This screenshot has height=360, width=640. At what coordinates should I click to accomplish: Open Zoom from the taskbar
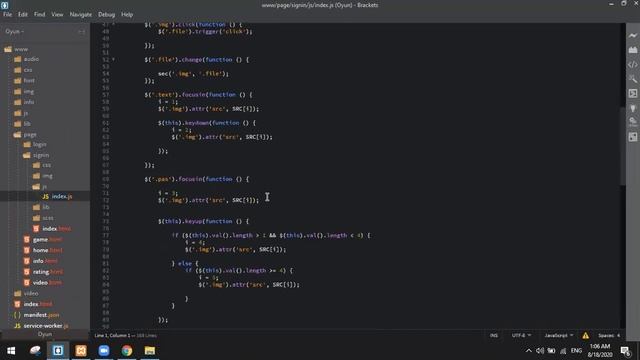(104, 351)
